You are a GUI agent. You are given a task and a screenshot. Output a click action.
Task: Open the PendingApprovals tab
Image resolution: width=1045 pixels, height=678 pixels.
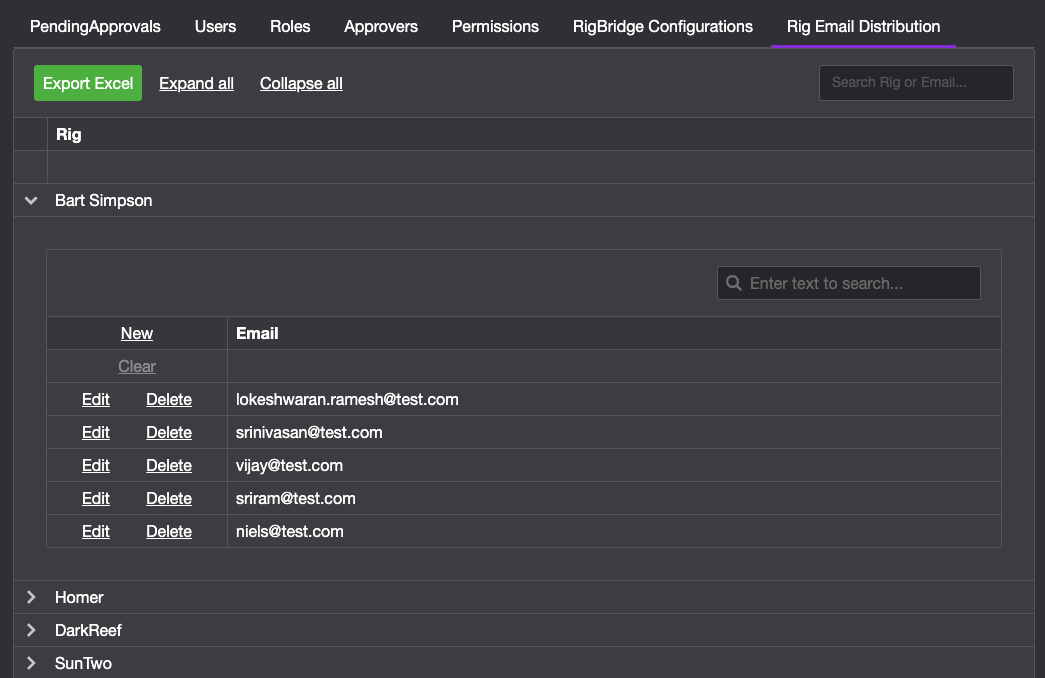95,26
